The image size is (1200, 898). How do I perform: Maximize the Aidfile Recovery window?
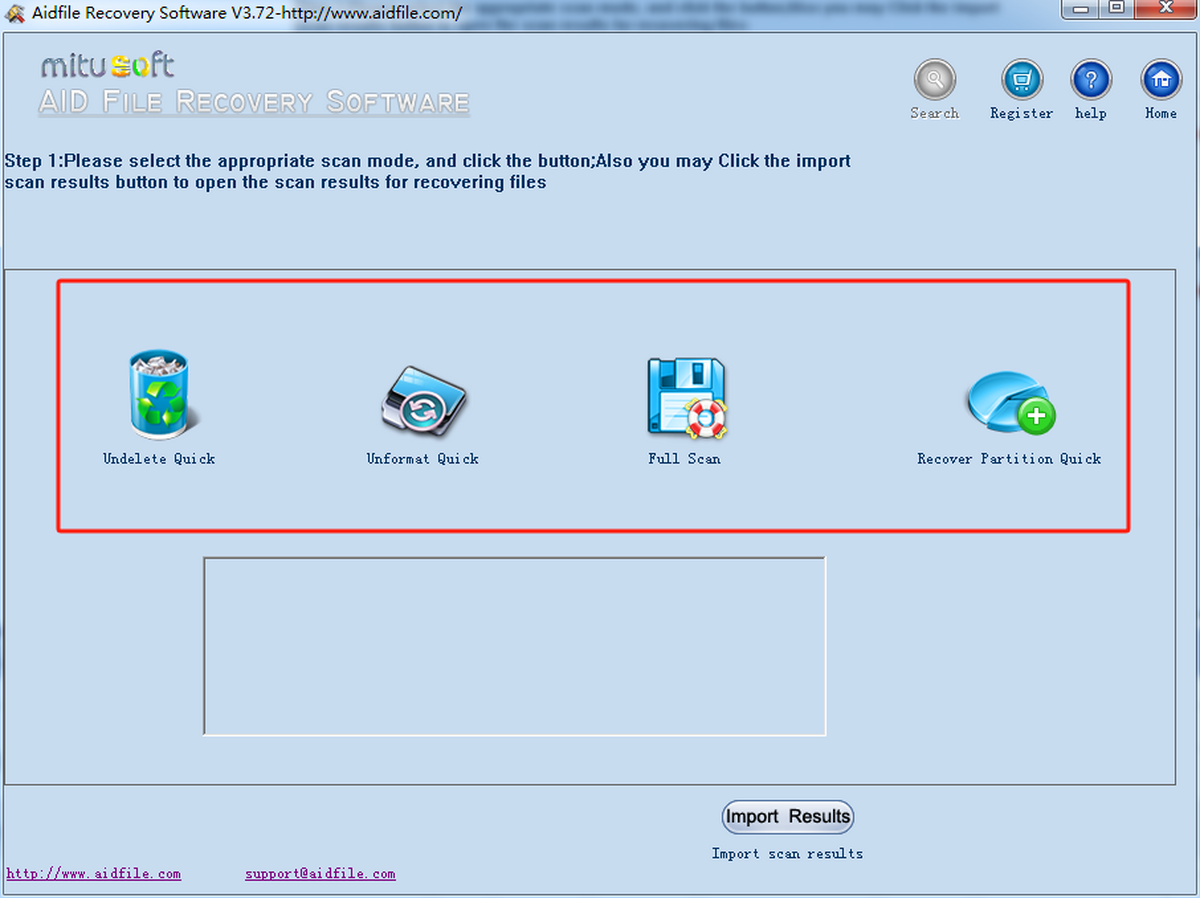pos(1117,9)
